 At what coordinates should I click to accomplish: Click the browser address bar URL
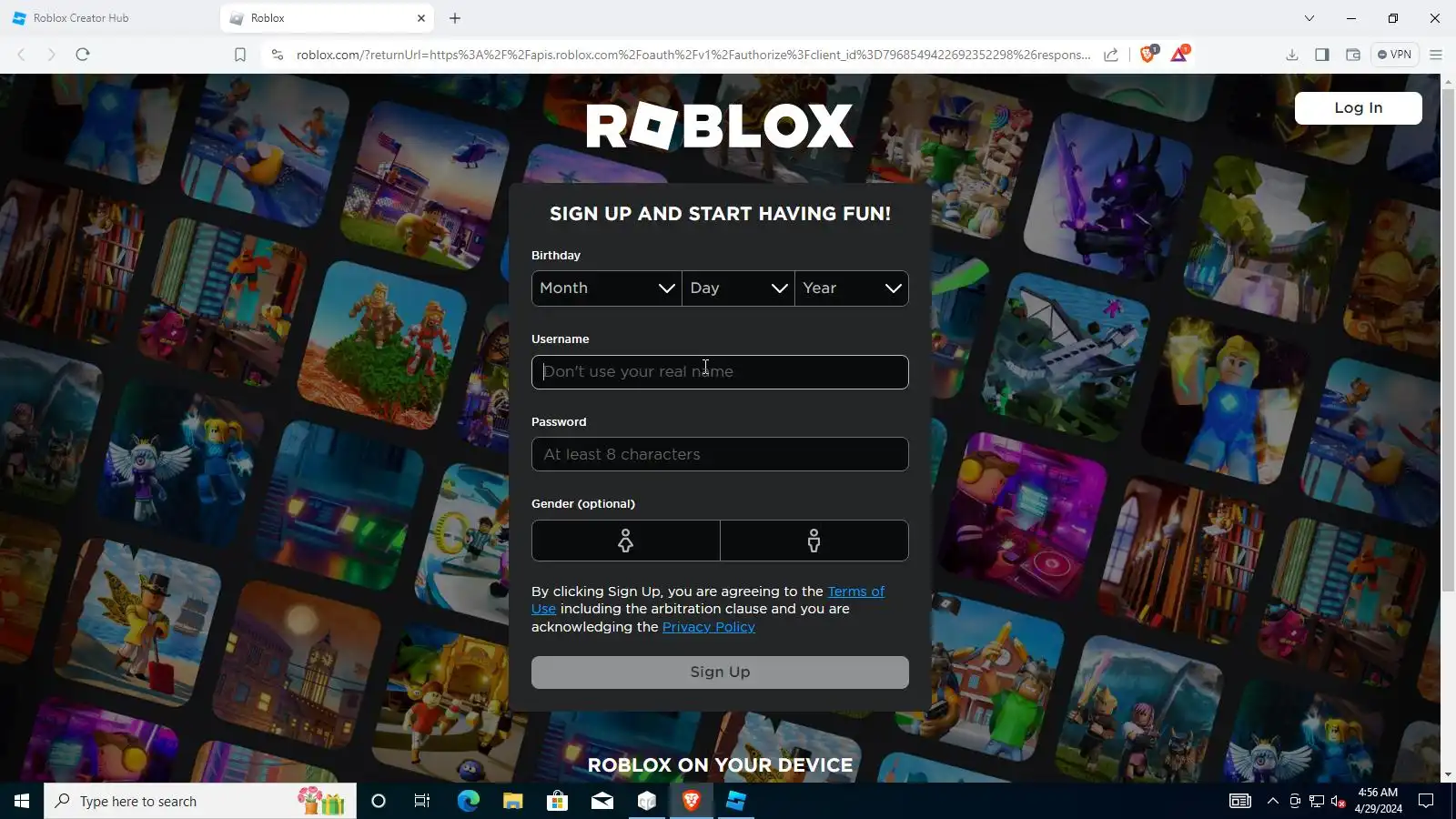[693, 55]
